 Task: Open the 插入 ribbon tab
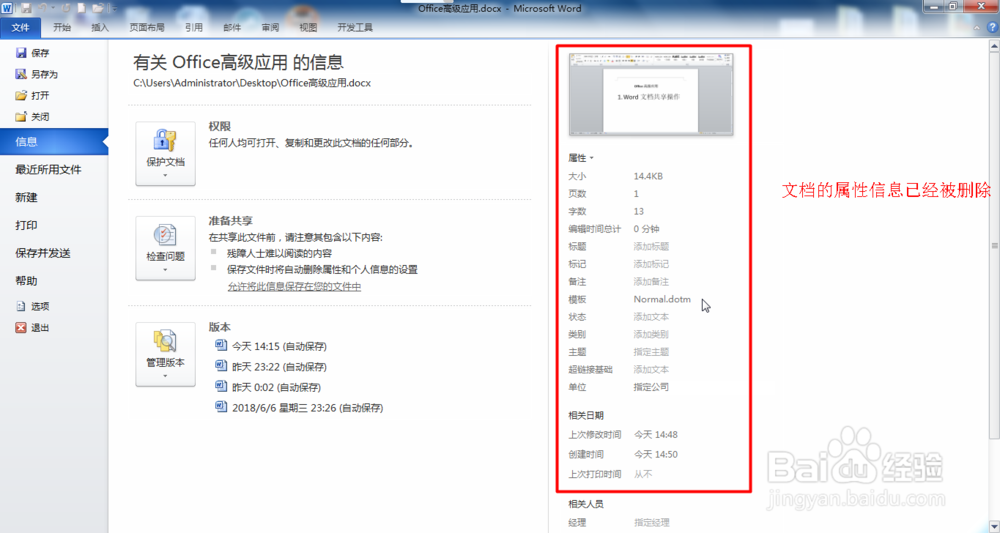click(x=100, y=27)
